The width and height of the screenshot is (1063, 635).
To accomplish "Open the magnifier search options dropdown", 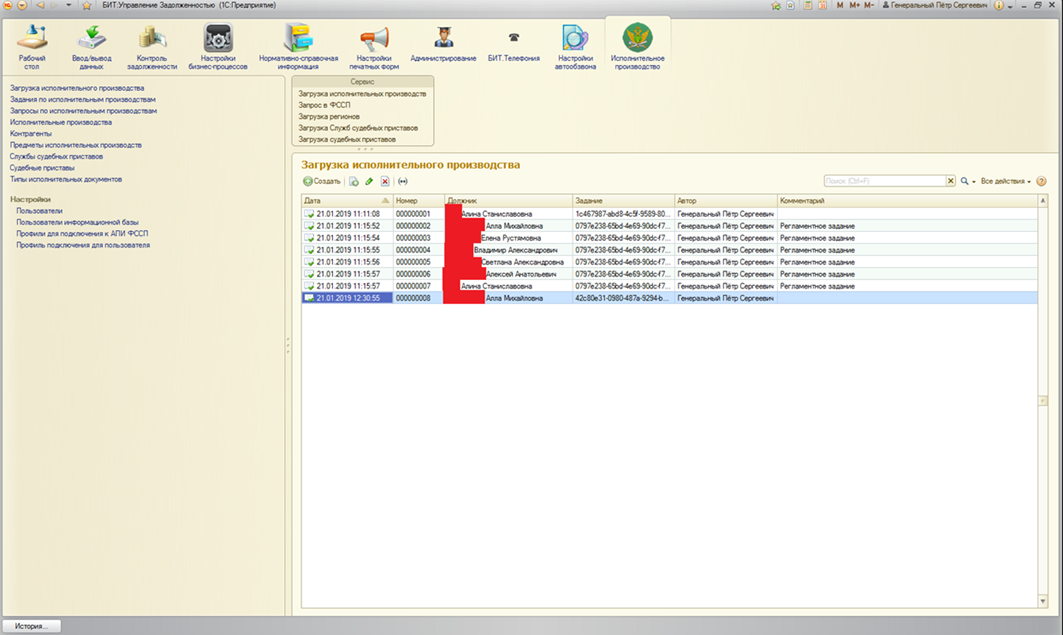I will click(x=967, y=182).
